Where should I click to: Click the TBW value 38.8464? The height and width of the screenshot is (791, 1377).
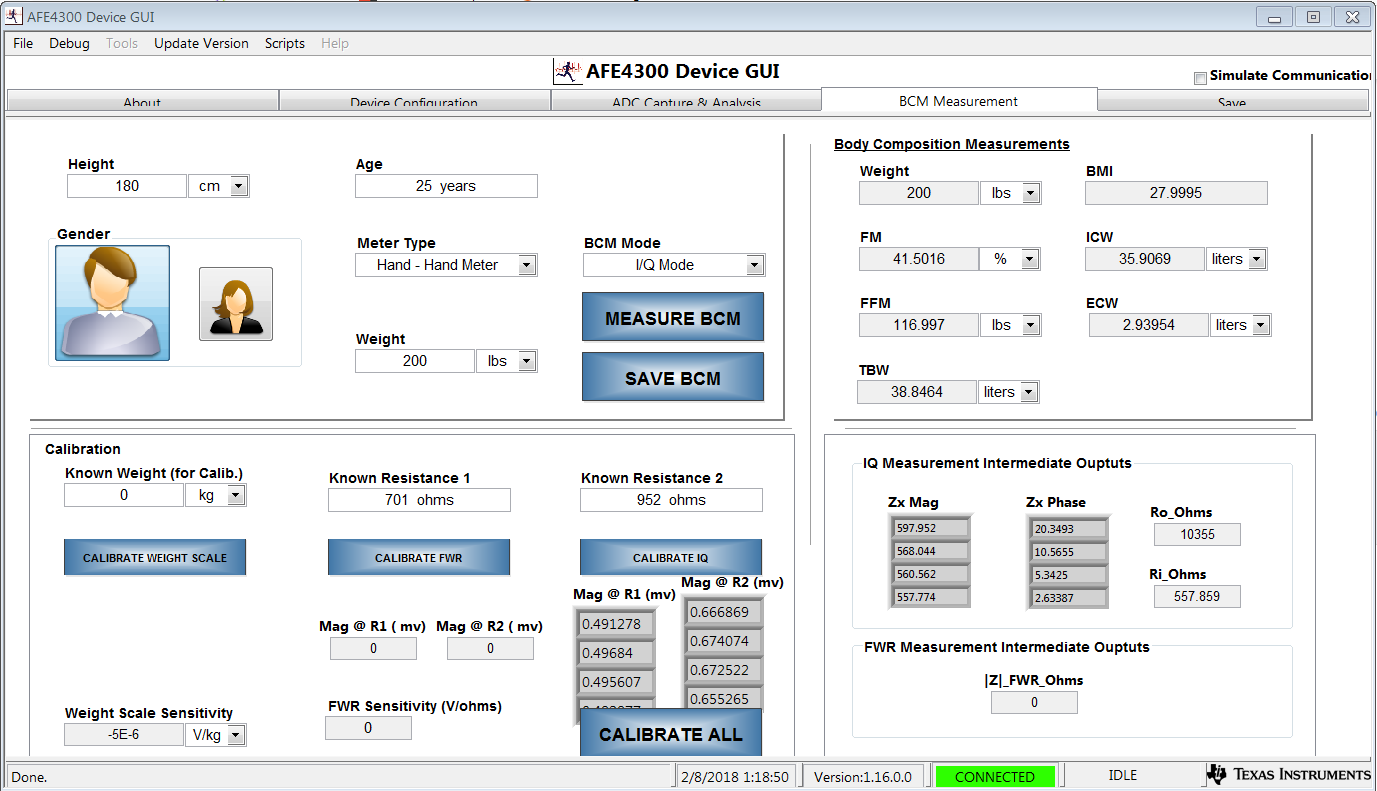(x=917, y=392)
